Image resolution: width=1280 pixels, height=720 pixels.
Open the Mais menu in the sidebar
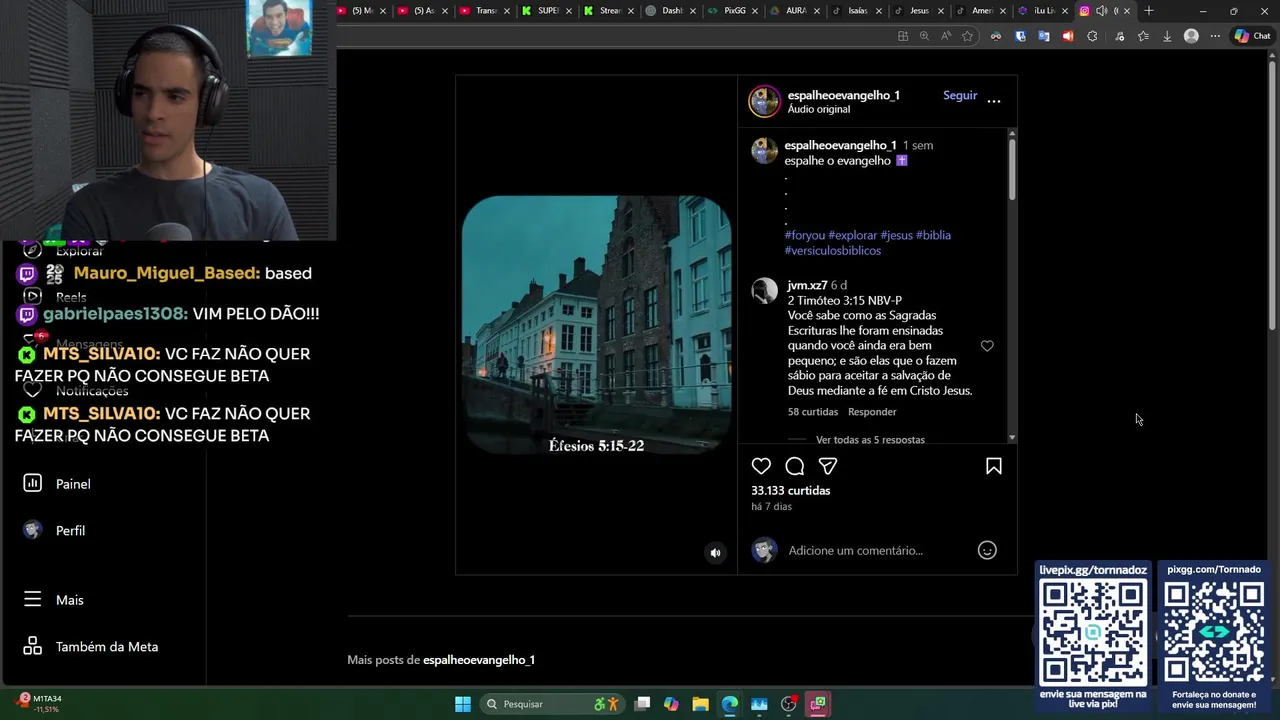tap(54, 600)
